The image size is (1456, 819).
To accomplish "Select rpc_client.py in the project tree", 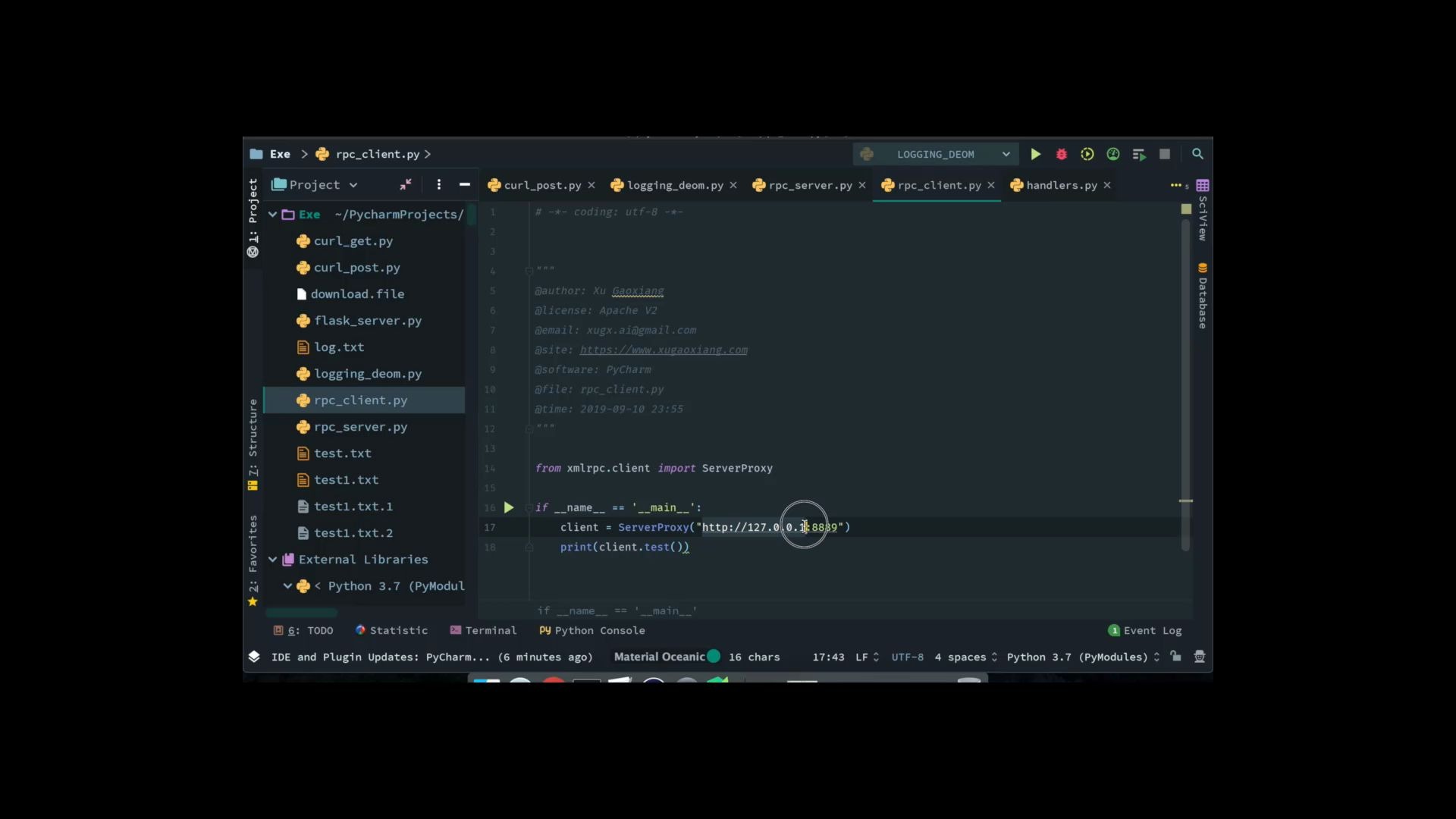I will (x=362, y=400).
